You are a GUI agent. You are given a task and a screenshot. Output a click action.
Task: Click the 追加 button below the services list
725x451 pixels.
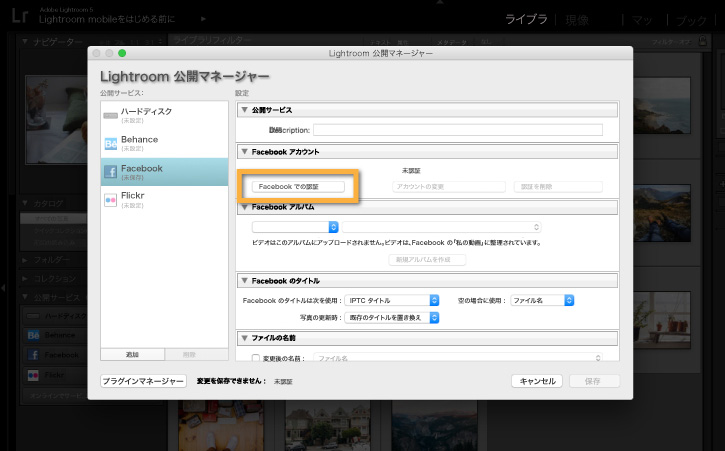point(132,354)
